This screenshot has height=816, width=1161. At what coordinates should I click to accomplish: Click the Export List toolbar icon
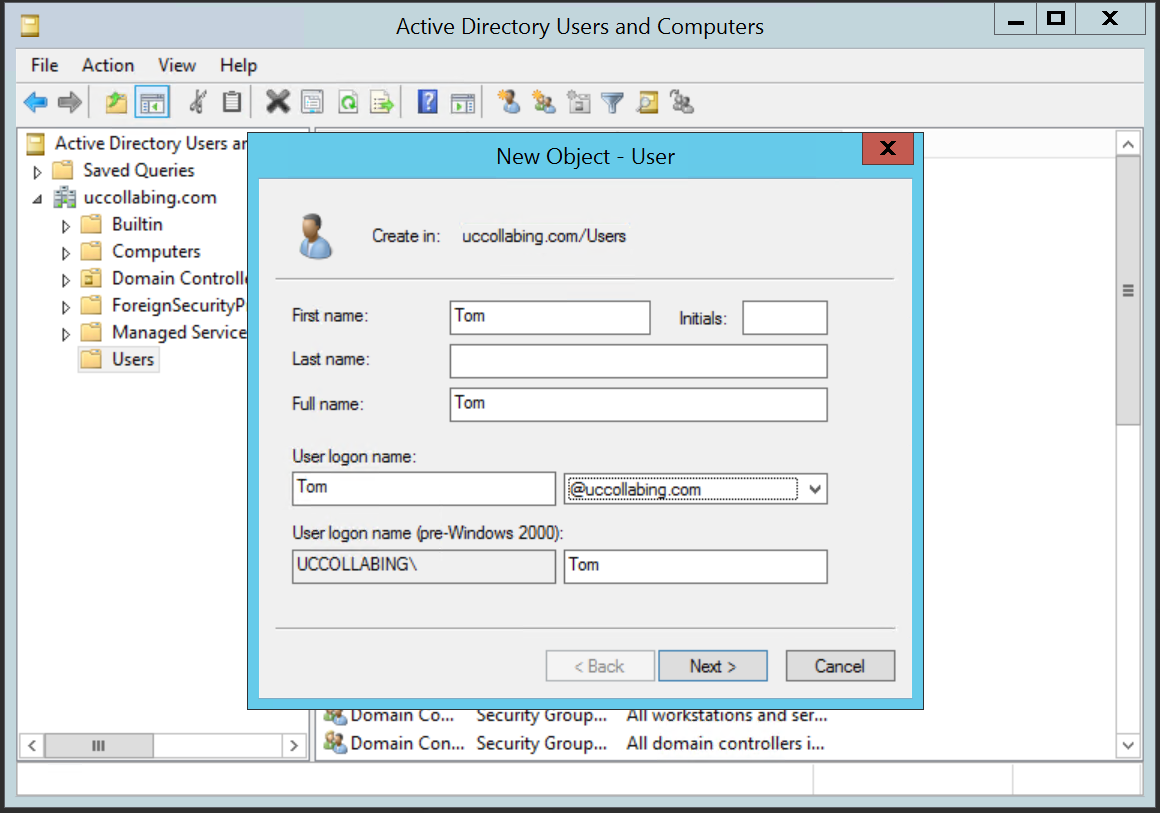(383, 102)
